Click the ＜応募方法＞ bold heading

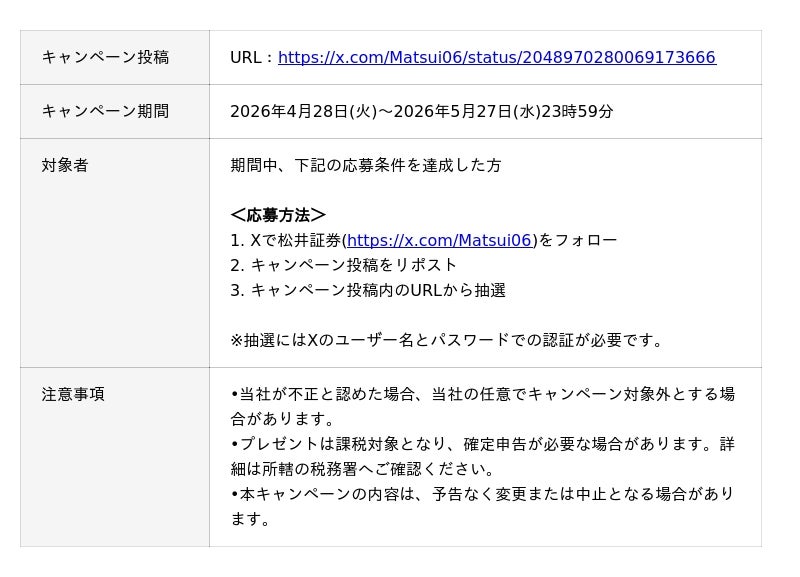pos(278,215)
